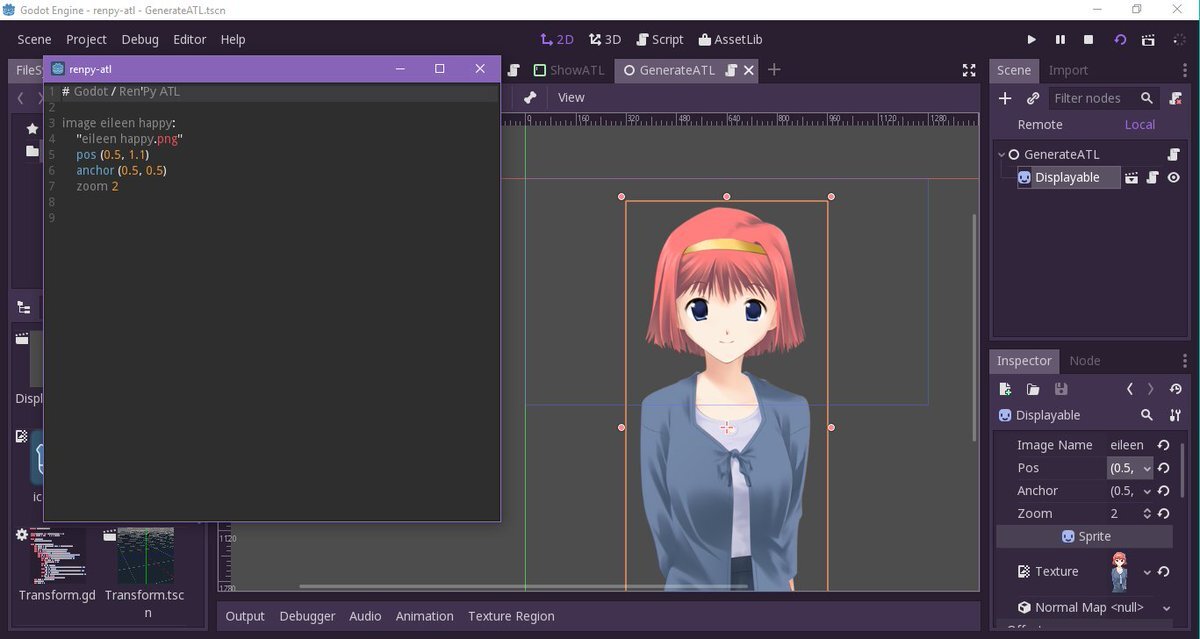
Task: Go to next object in Inspector history
Action: (x=1151, y=389)
